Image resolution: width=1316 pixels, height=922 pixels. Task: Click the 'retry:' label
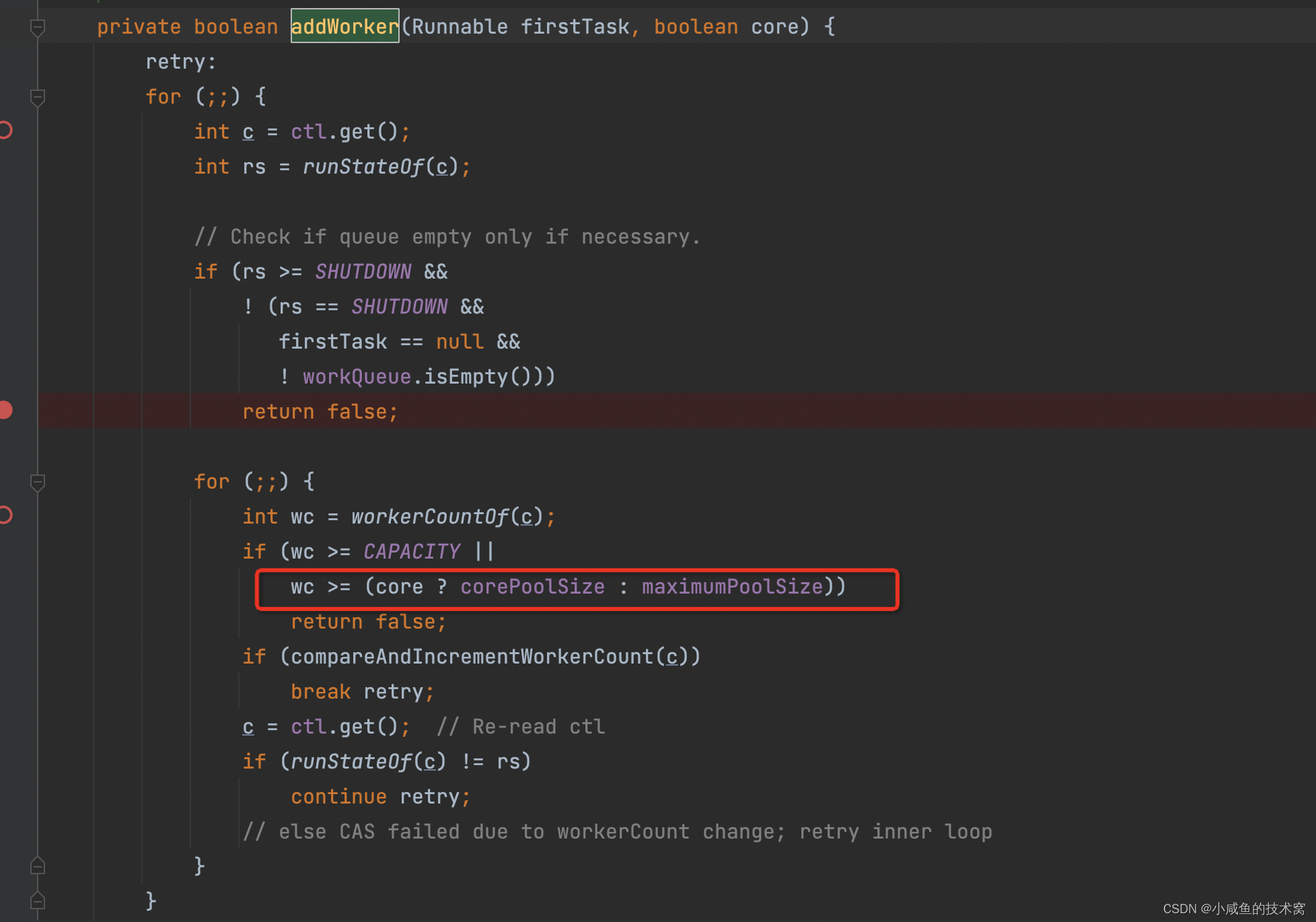tap(181, 62)
